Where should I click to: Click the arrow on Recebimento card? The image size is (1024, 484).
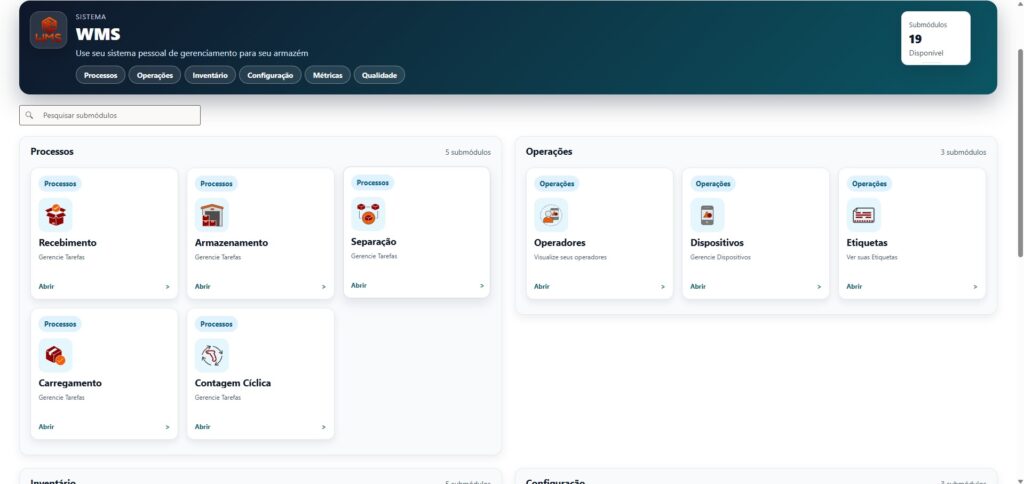pyautogui.click(x=167, y=287)
